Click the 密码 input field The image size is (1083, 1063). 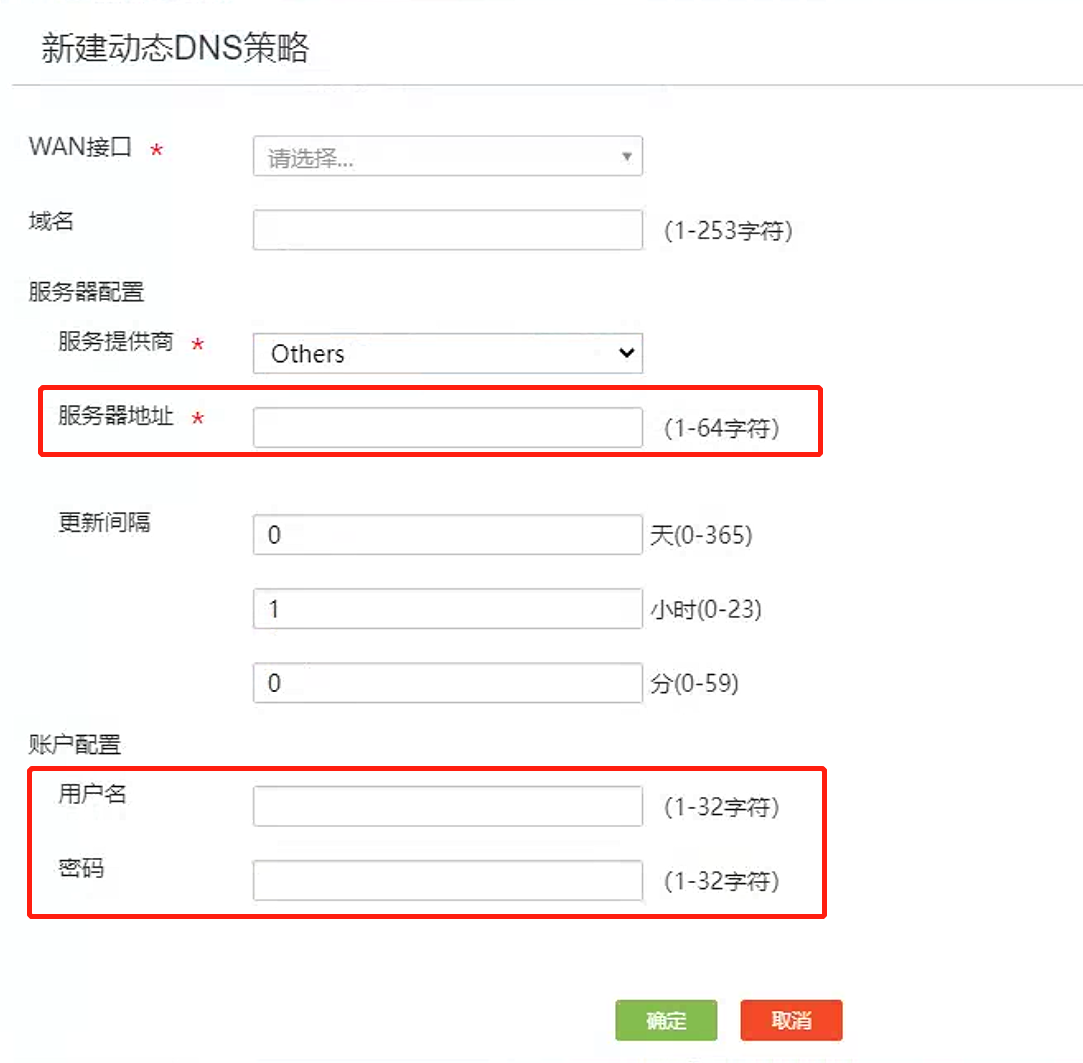(x=447, y=881)
